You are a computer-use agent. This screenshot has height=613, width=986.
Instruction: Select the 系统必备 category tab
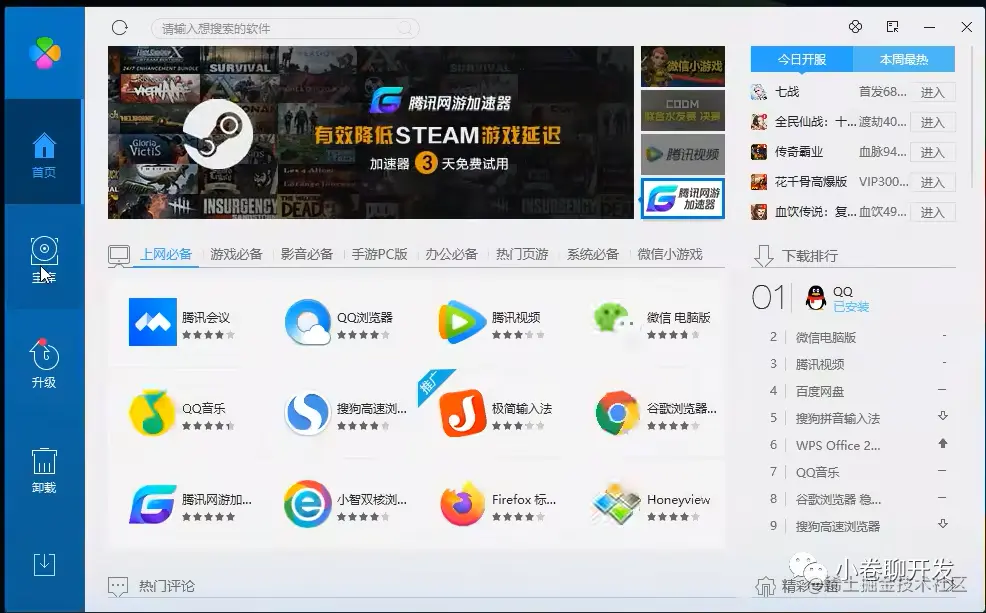593,255
